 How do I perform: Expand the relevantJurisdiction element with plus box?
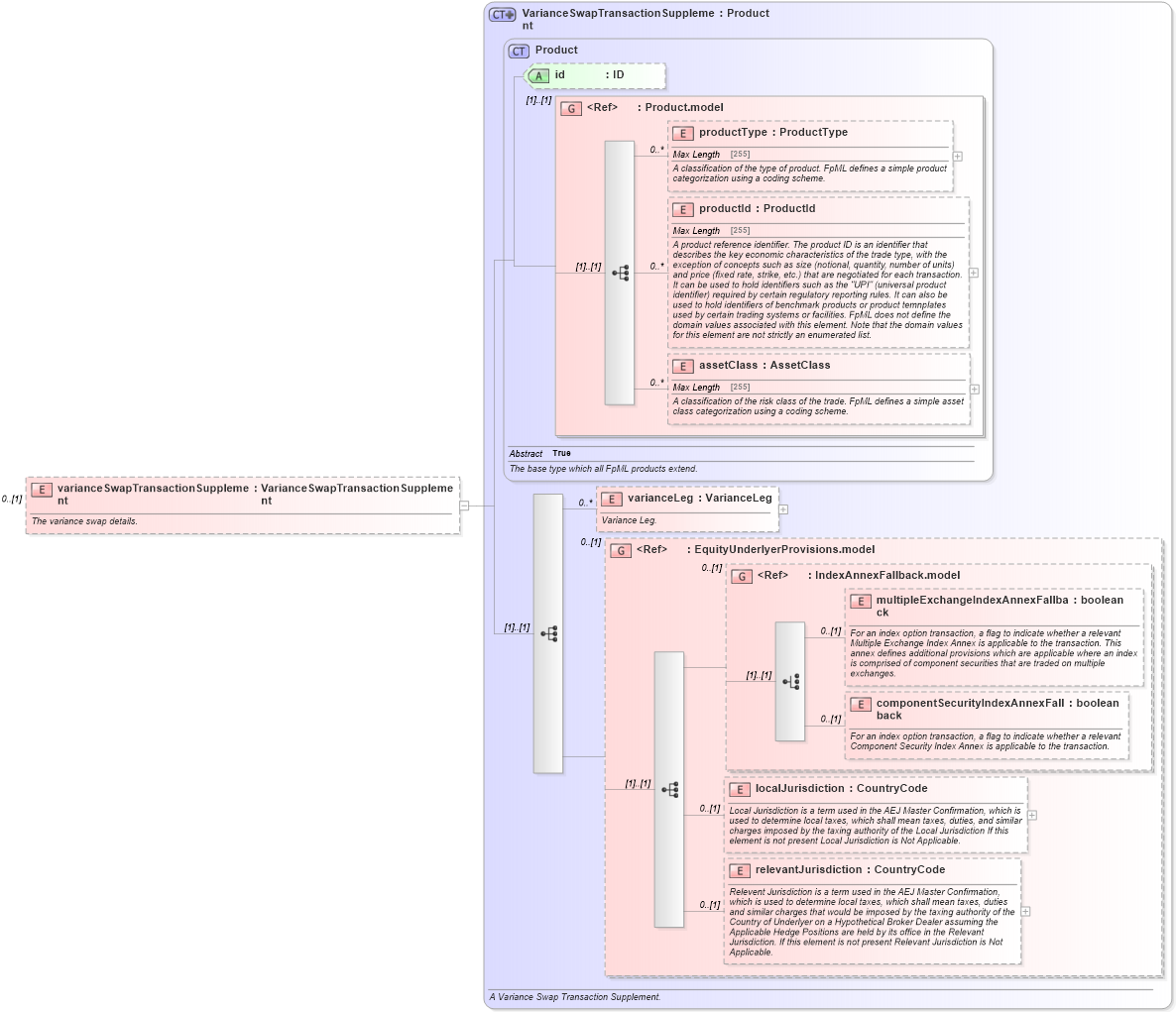click(1025, 912)
